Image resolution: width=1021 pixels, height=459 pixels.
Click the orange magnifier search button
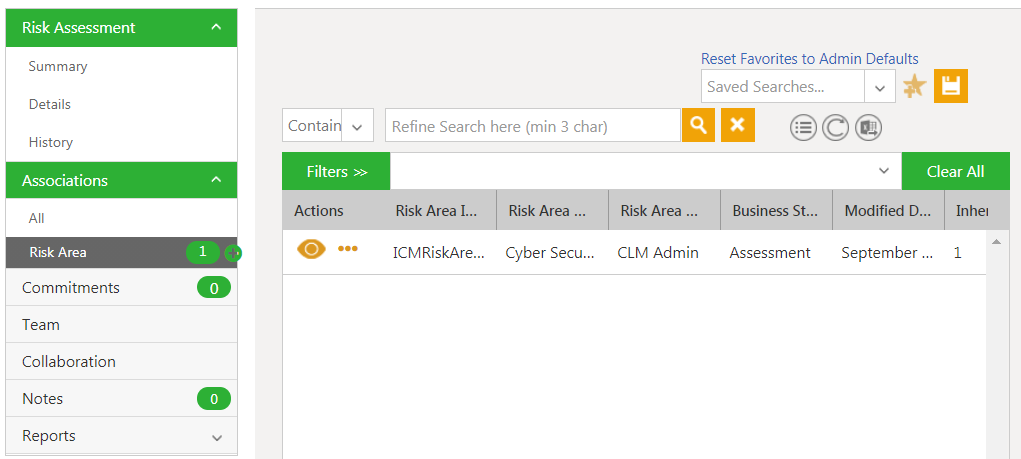pos(698,125)
